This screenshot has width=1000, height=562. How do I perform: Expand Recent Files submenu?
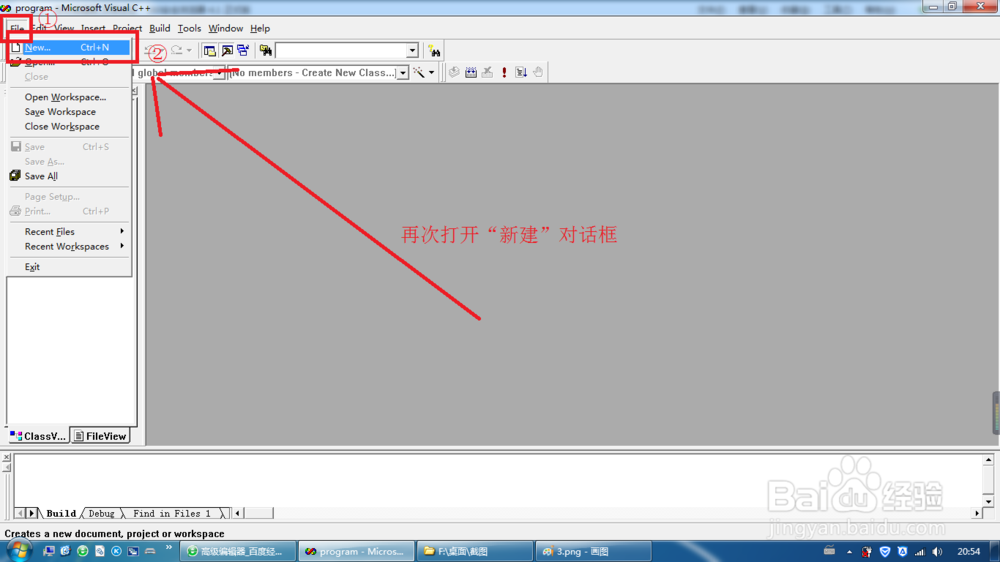tap(69, 232)
